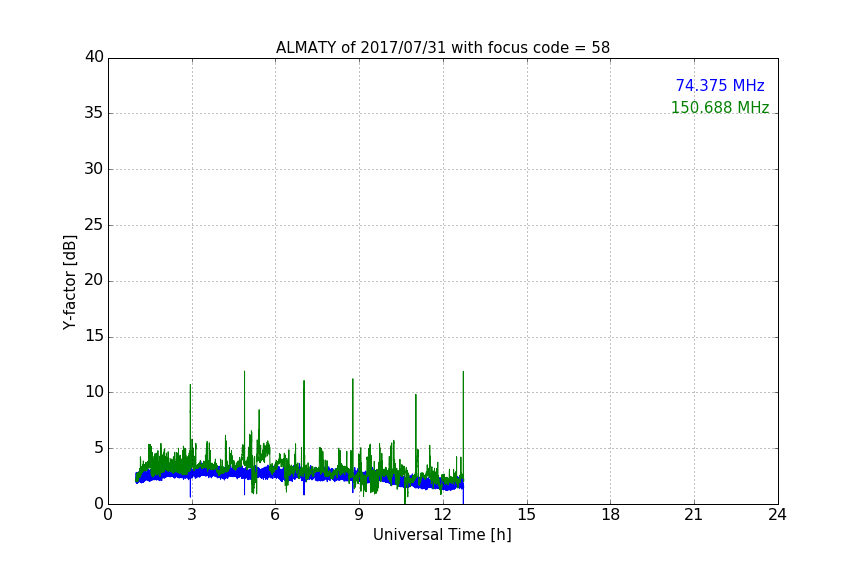
Task: Click the x-axis tick label '6'
Action: pos(275,515)
